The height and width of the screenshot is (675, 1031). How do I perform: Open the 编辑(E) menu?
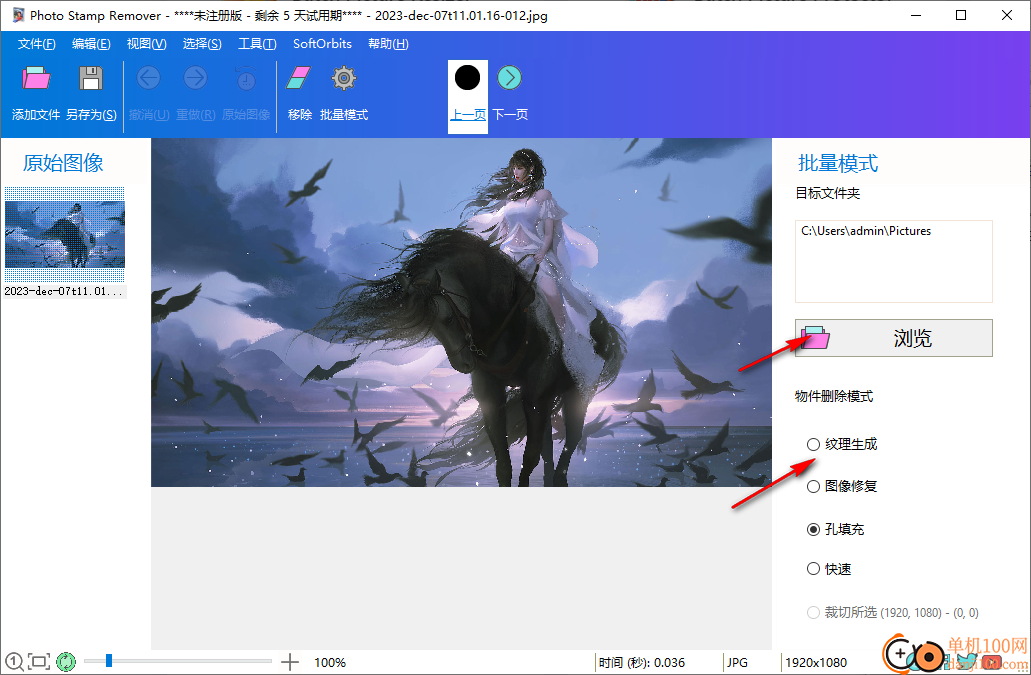[x=91, y=43]
